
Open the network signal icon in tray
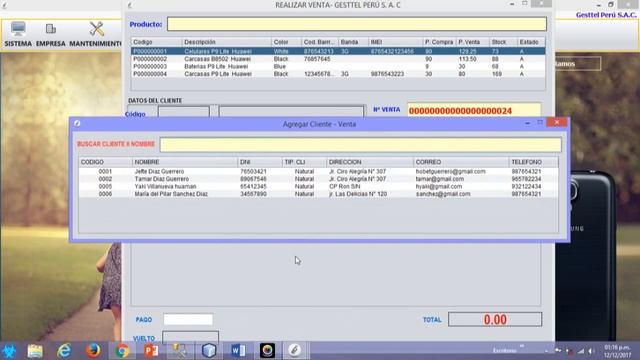coord(581,351)
